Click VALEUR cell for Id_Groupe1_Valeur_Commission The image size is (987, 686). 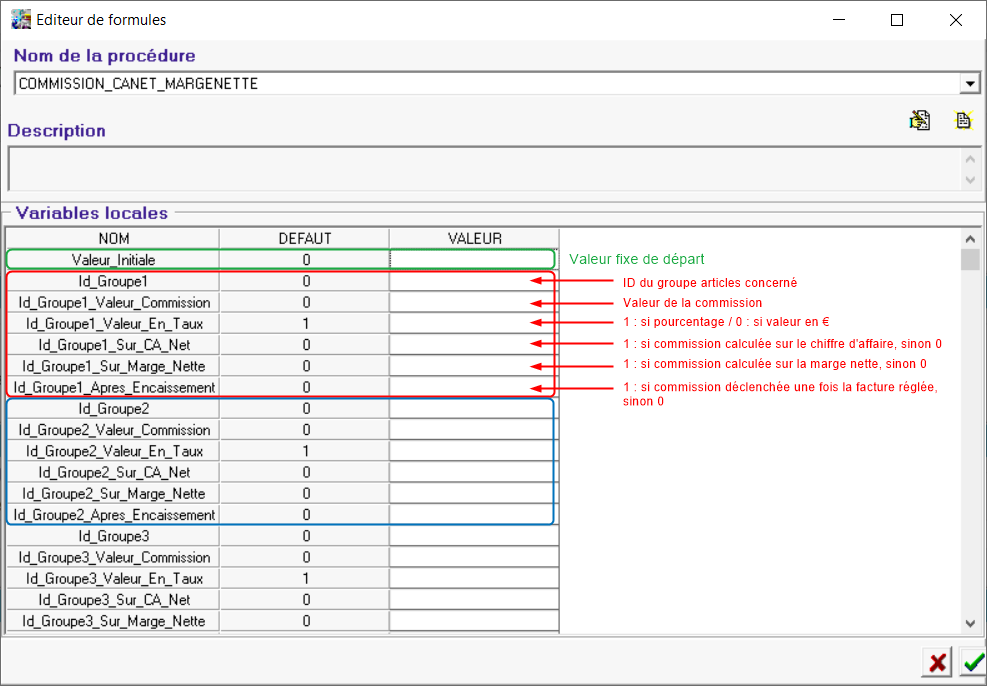(x=472, y=302)
